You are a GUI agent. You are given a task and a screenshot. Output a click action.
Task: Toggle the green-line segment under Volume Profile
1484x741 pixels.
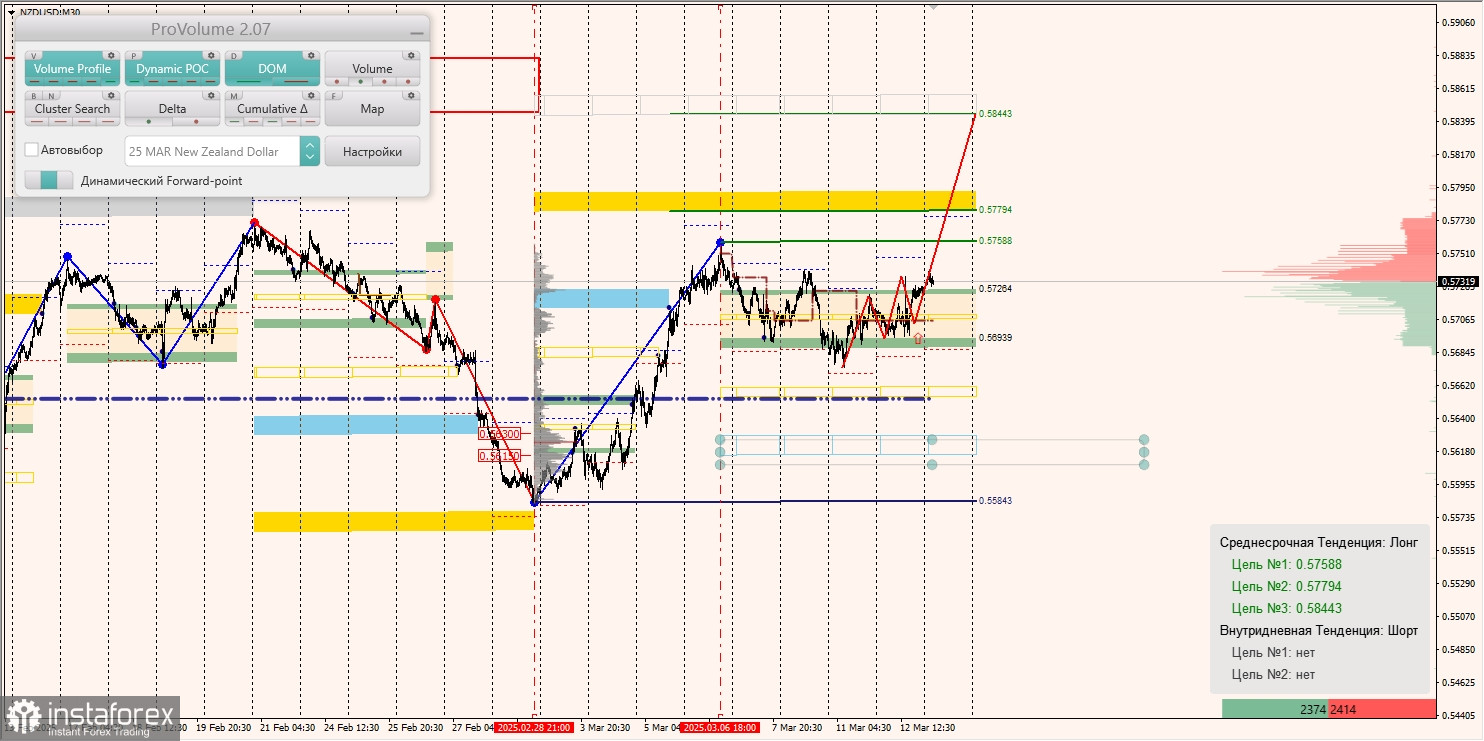110,81
